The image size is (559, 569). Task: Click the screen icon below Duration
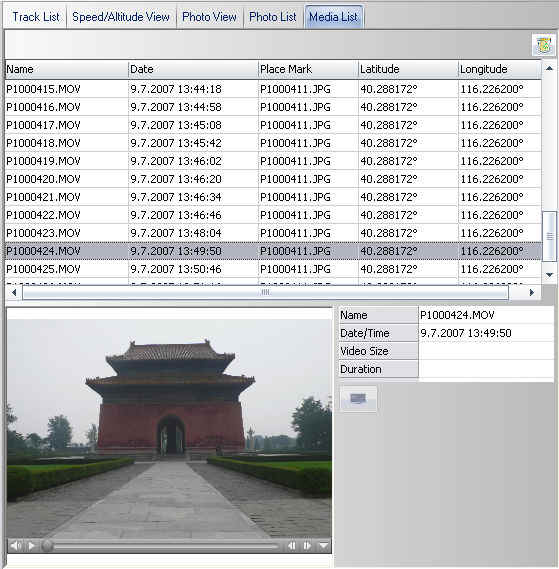click(x=358, y=399)
